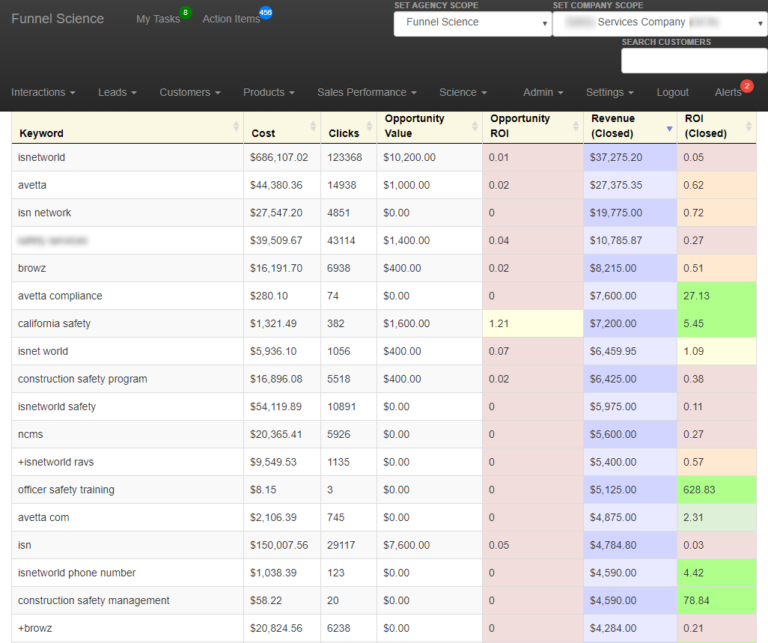Screen dimensions: 768x643
Task: Click the 78.84 ROI cell
Action: click(x=717, y=600)
